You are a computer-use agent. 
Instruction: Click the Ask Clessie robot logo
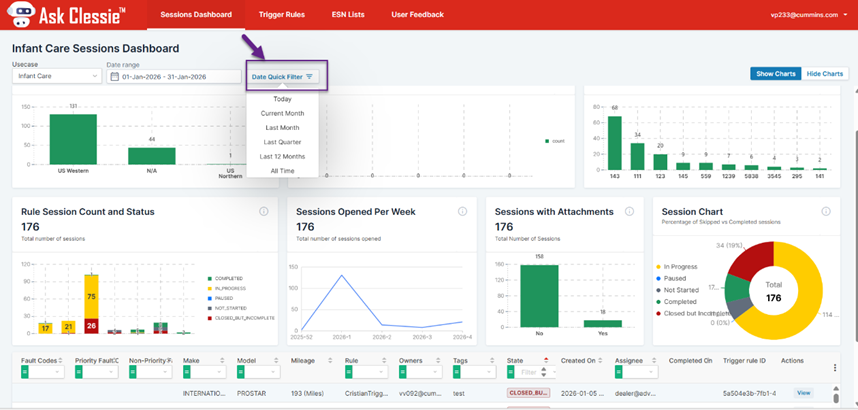[x=18, y=15]
